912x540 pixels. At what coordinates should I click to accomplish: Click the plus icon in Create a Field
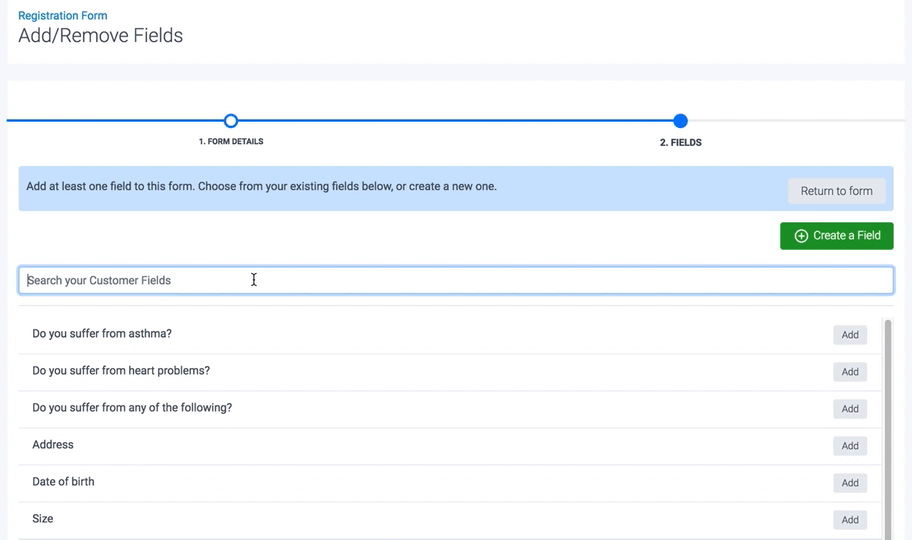pyautogui.click(x=801, y=236)
